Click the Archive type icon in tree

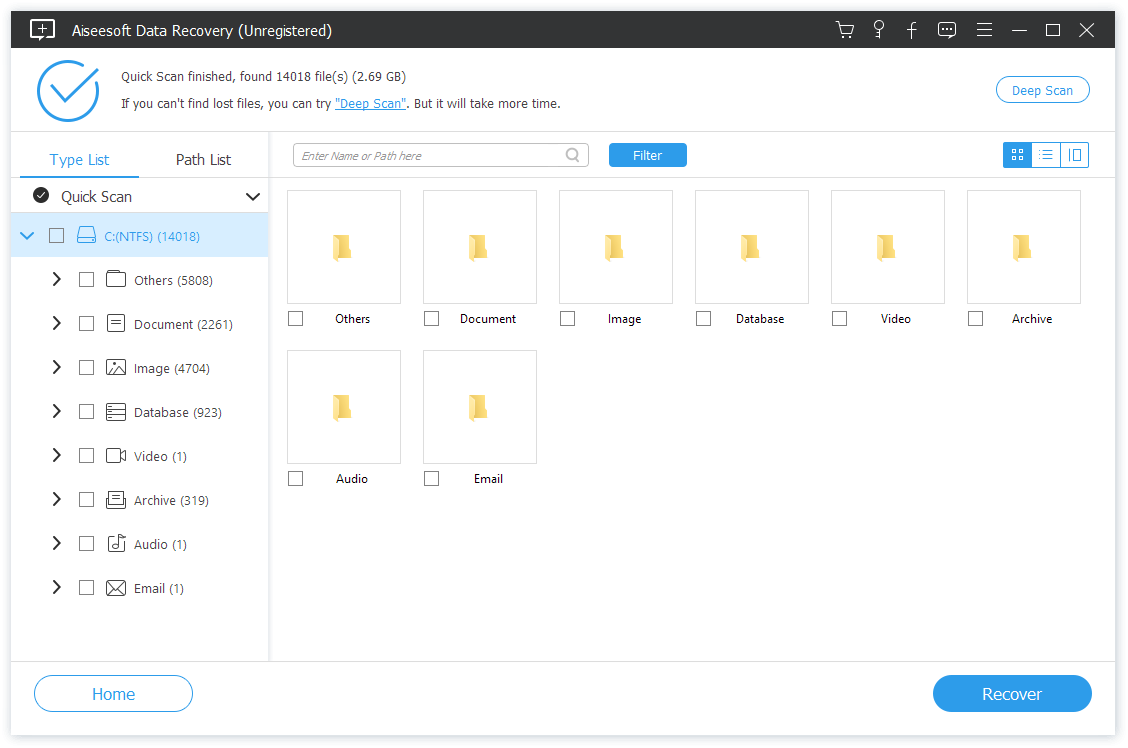tap(116, 500)
